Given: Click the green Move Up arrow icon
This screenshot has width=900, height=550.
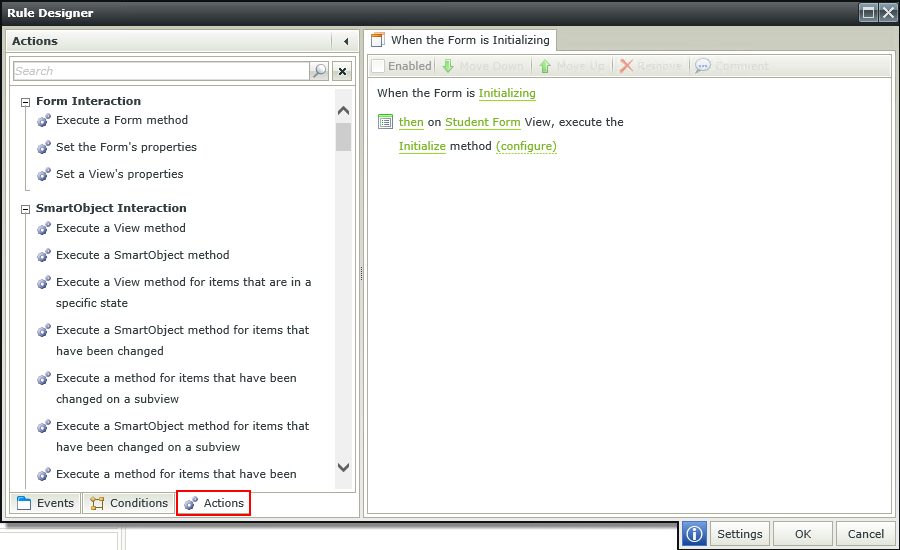Looking at the screenshot, I should (545, 66).
